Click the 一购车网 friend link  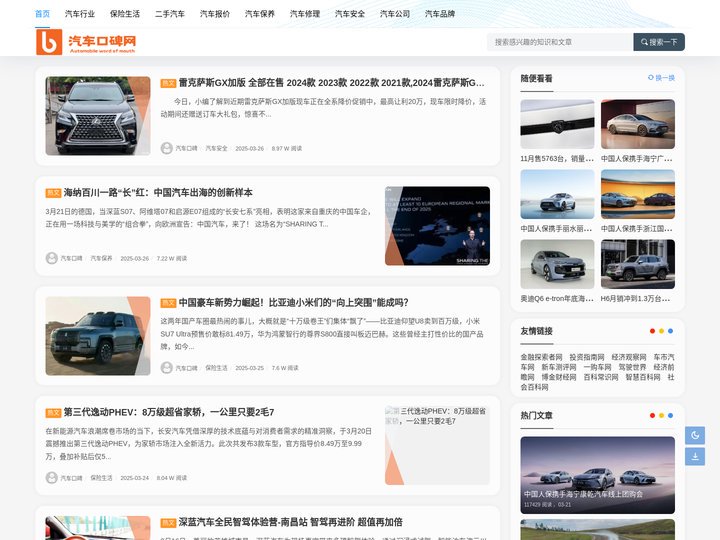[597, 367]
